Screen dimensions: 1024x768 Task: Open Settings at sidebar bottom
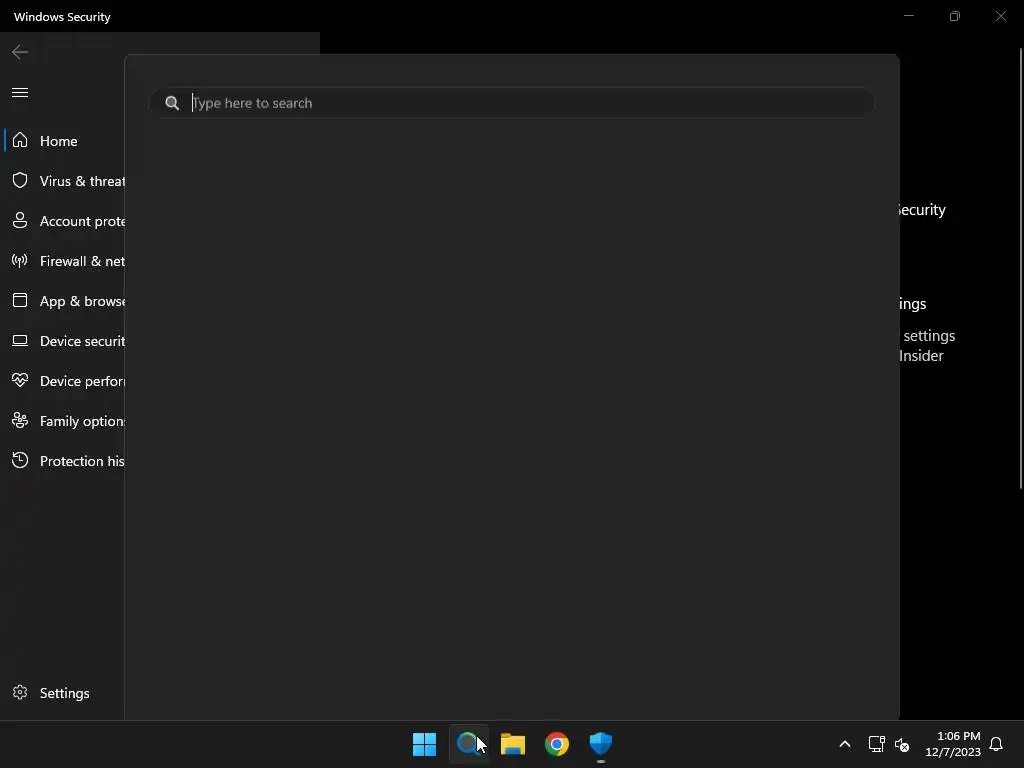pos(64,692)
